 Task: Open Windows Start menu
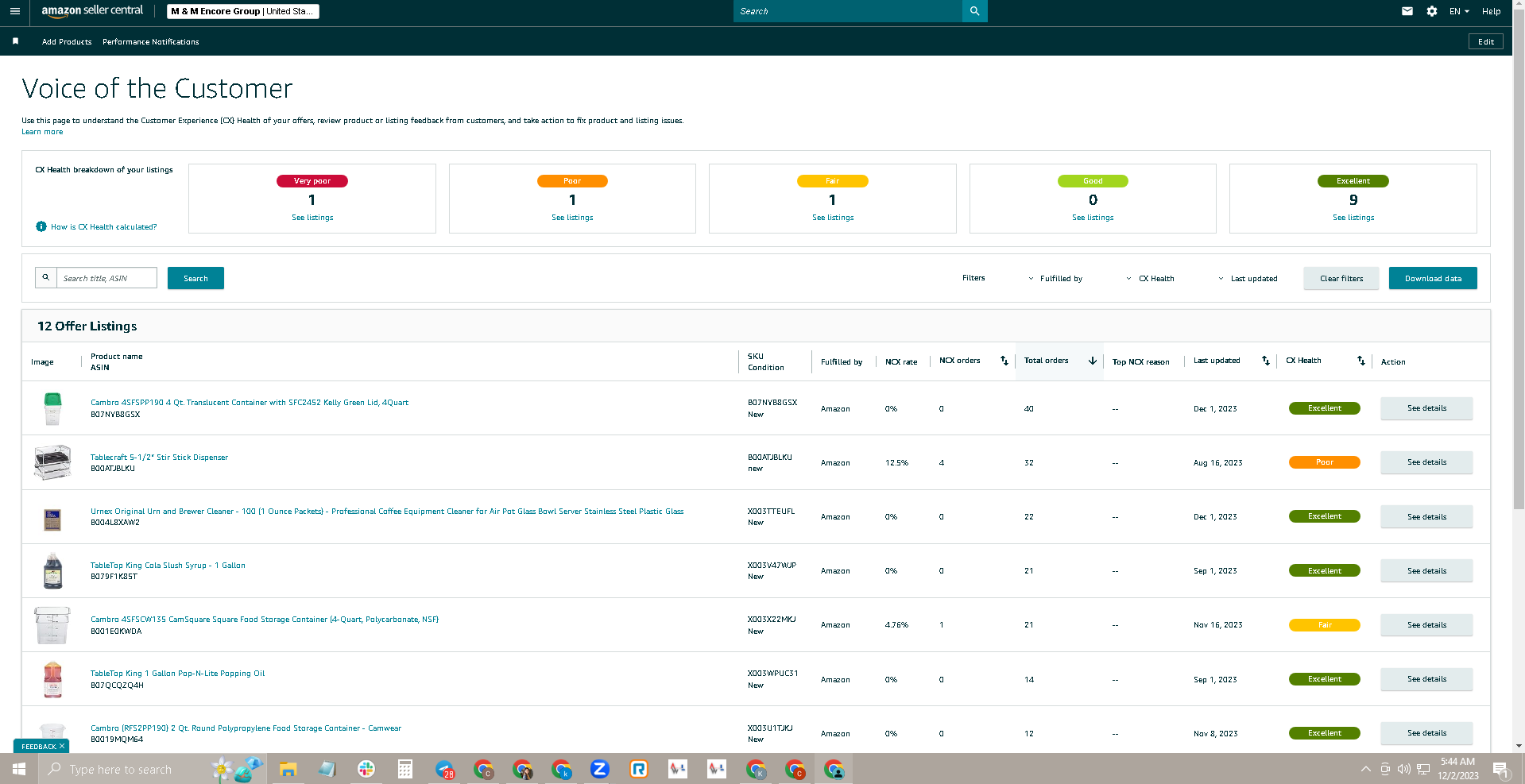pyautogui.click(x=19, y=769)
